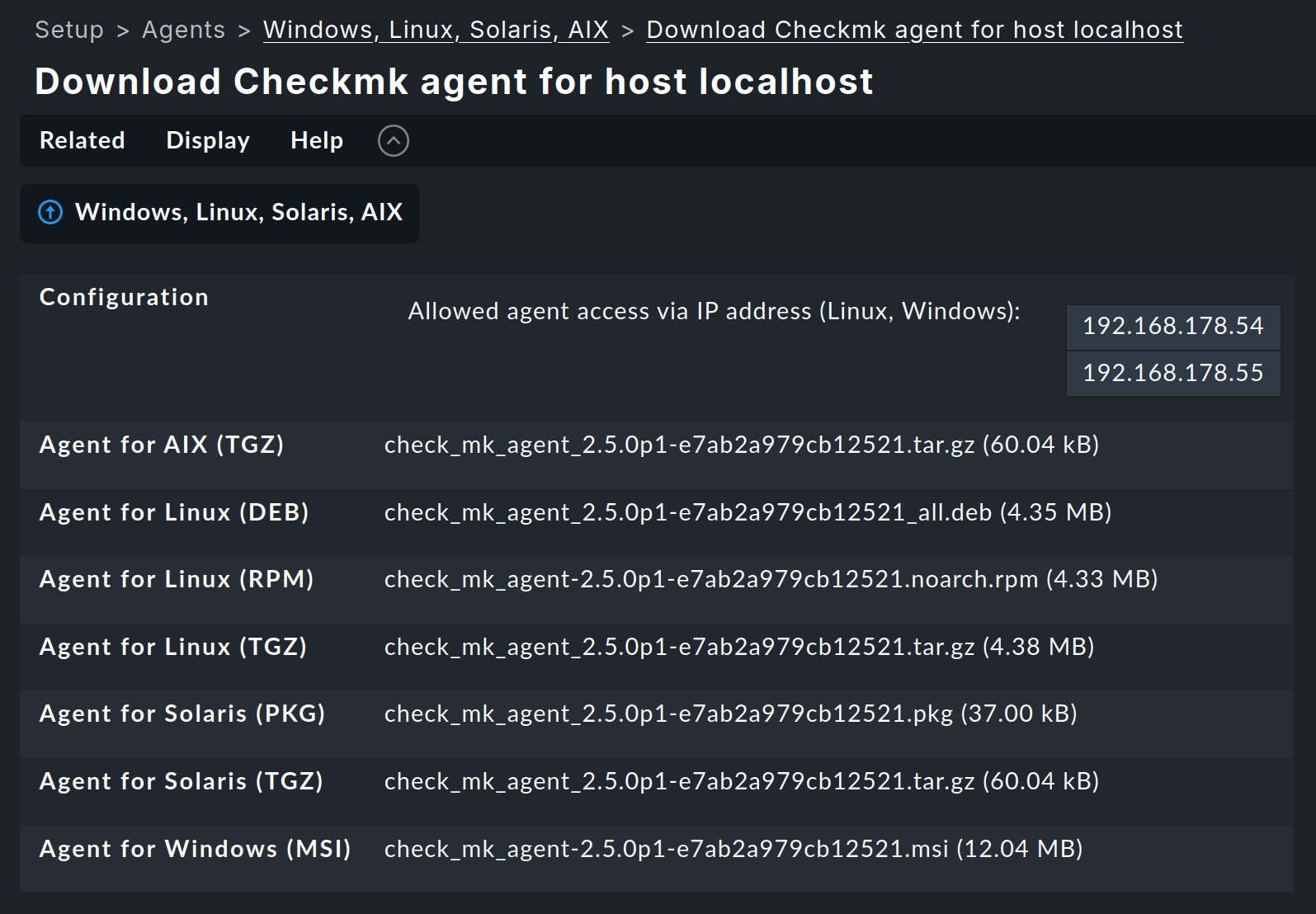
Task: Select allowed IP address 192.168.178.54
Action: click(1173, 327)
